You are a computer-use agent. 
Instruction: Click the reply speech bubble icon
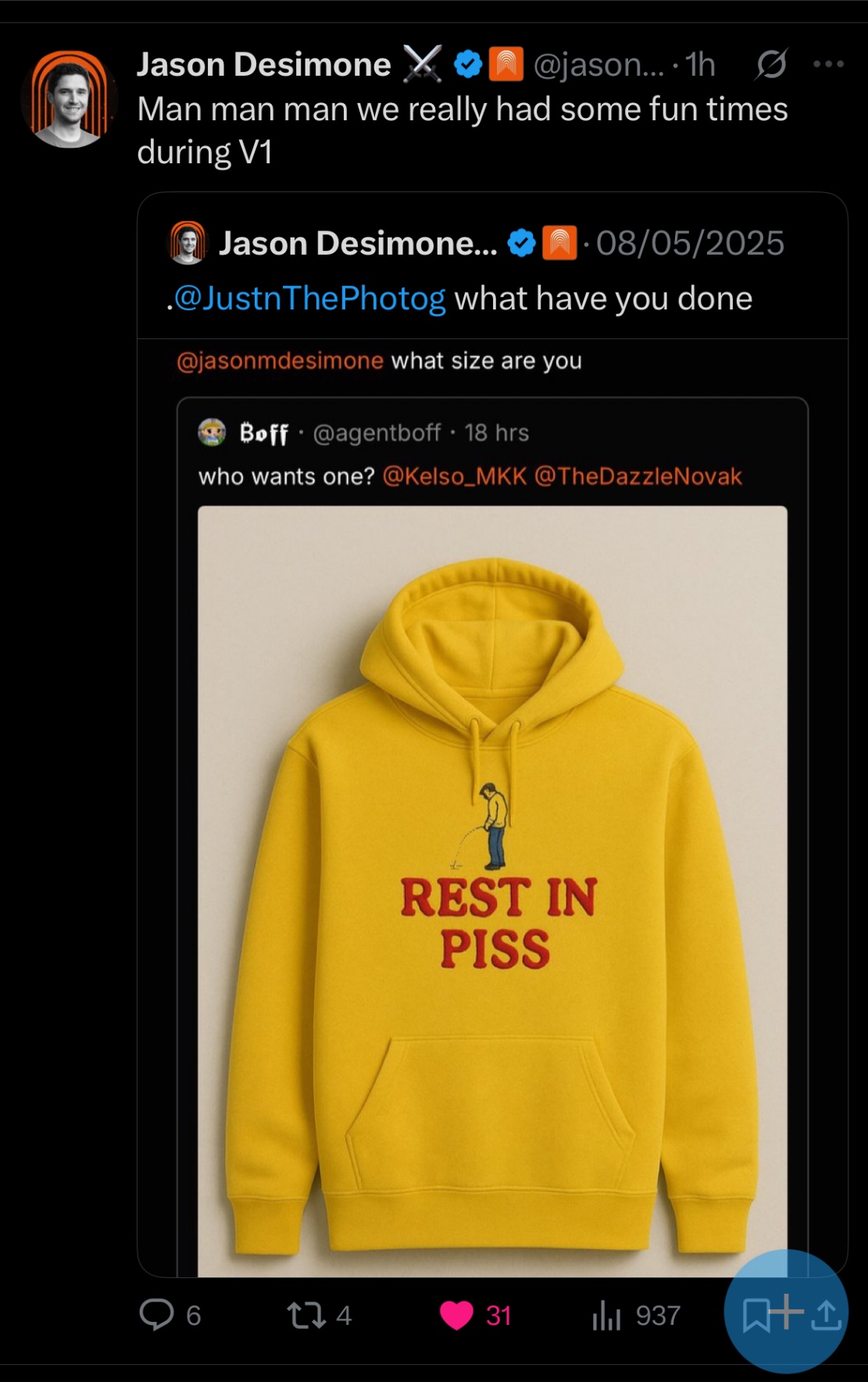[156, 1314]
